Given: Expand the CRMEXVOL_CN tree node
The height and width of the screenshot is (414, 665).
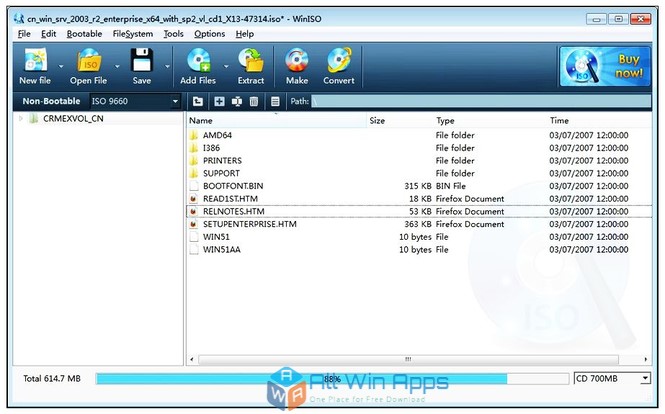Looking at the screenshot, I should tap(20, 119).
